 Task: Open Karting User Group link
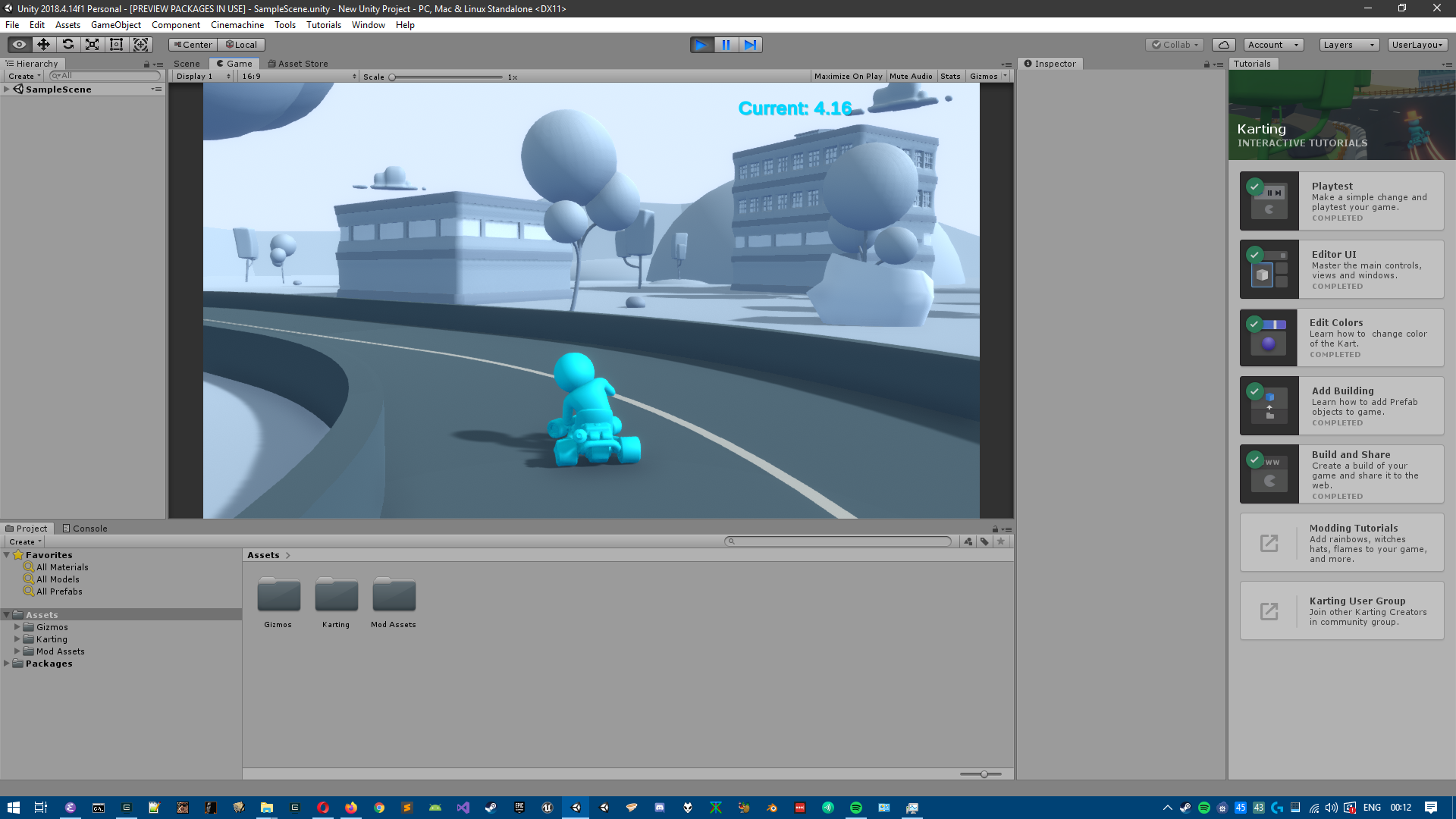[1341, 611]
